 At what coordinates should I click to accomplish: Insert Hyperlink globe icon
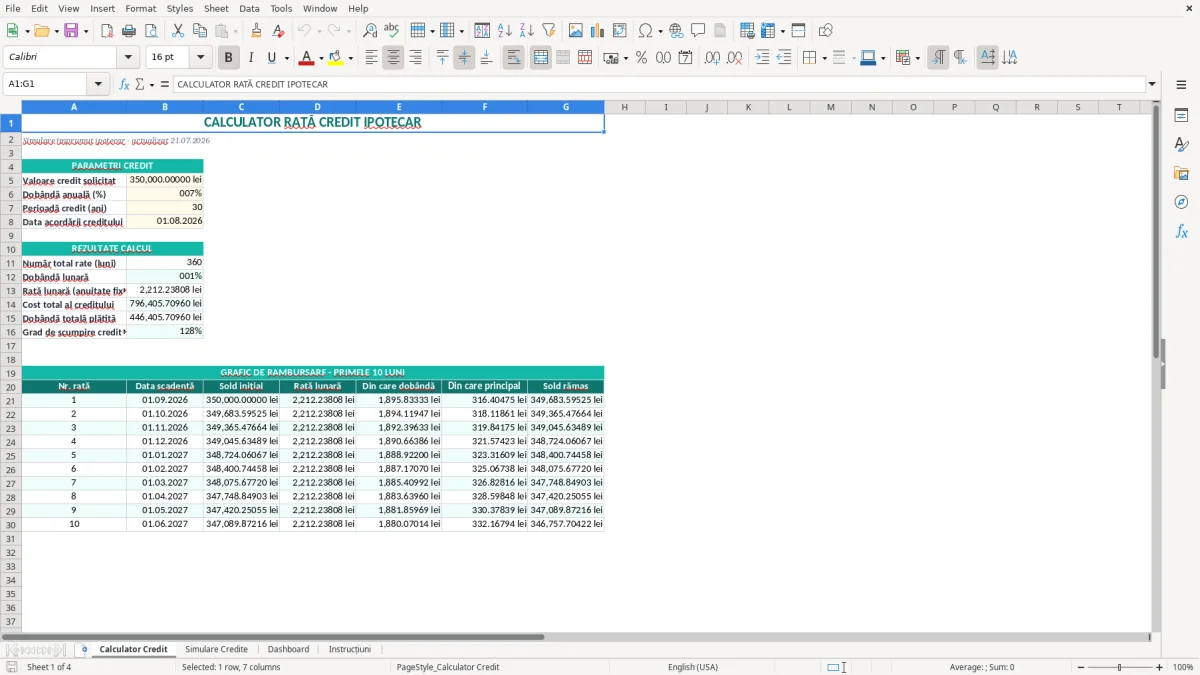676,31
